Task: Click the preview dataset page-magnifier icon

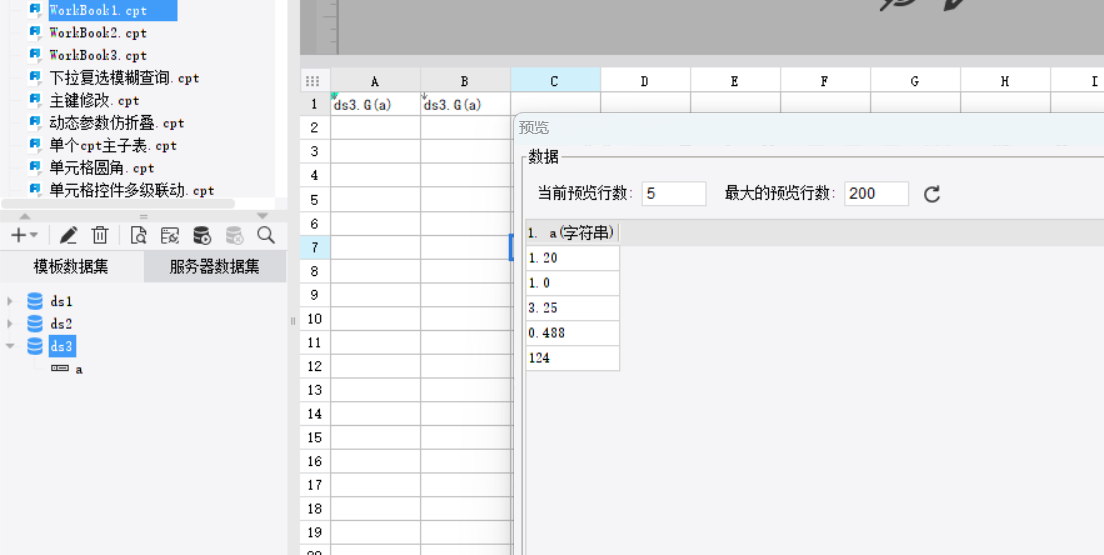Action: pyautogui.click(x=138, y=235)
